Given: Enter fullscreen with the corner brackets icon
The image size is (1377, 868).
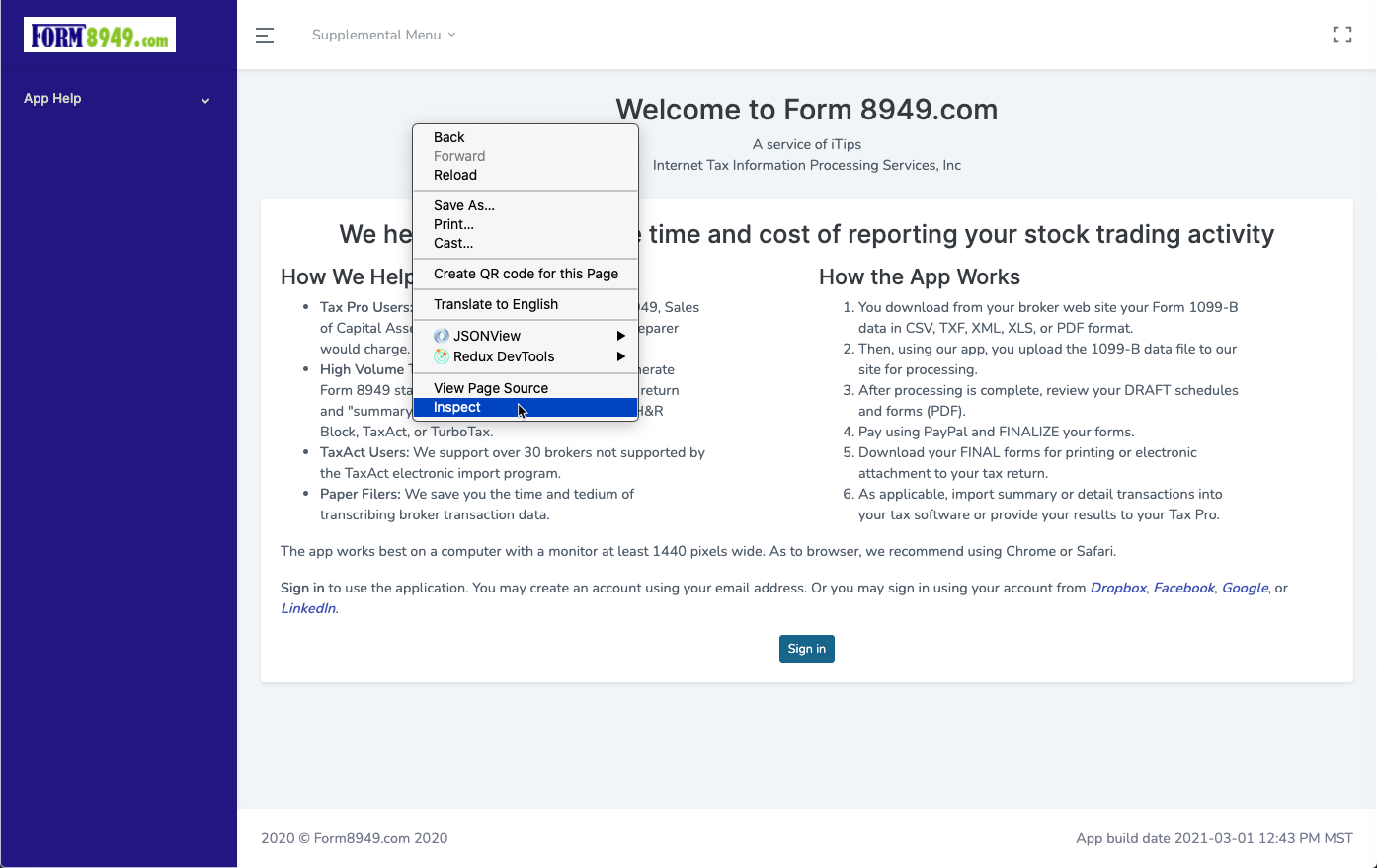Looking at the screenshot, I should click(1342, 35).
